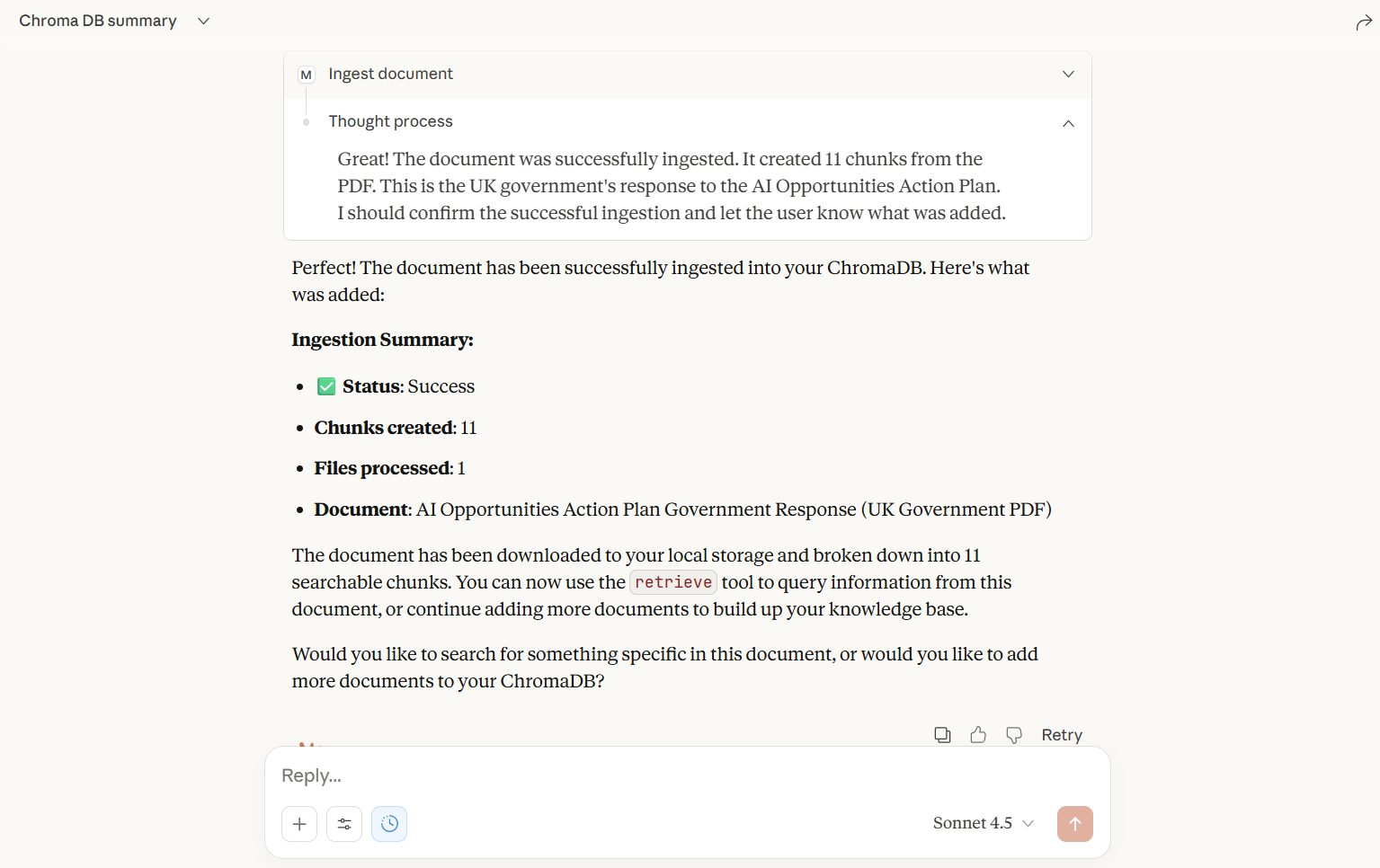Collapse the Thought process chevron
This screenshot has height=868, width=1380.
pyautogui.click(x=1068, y=123)
